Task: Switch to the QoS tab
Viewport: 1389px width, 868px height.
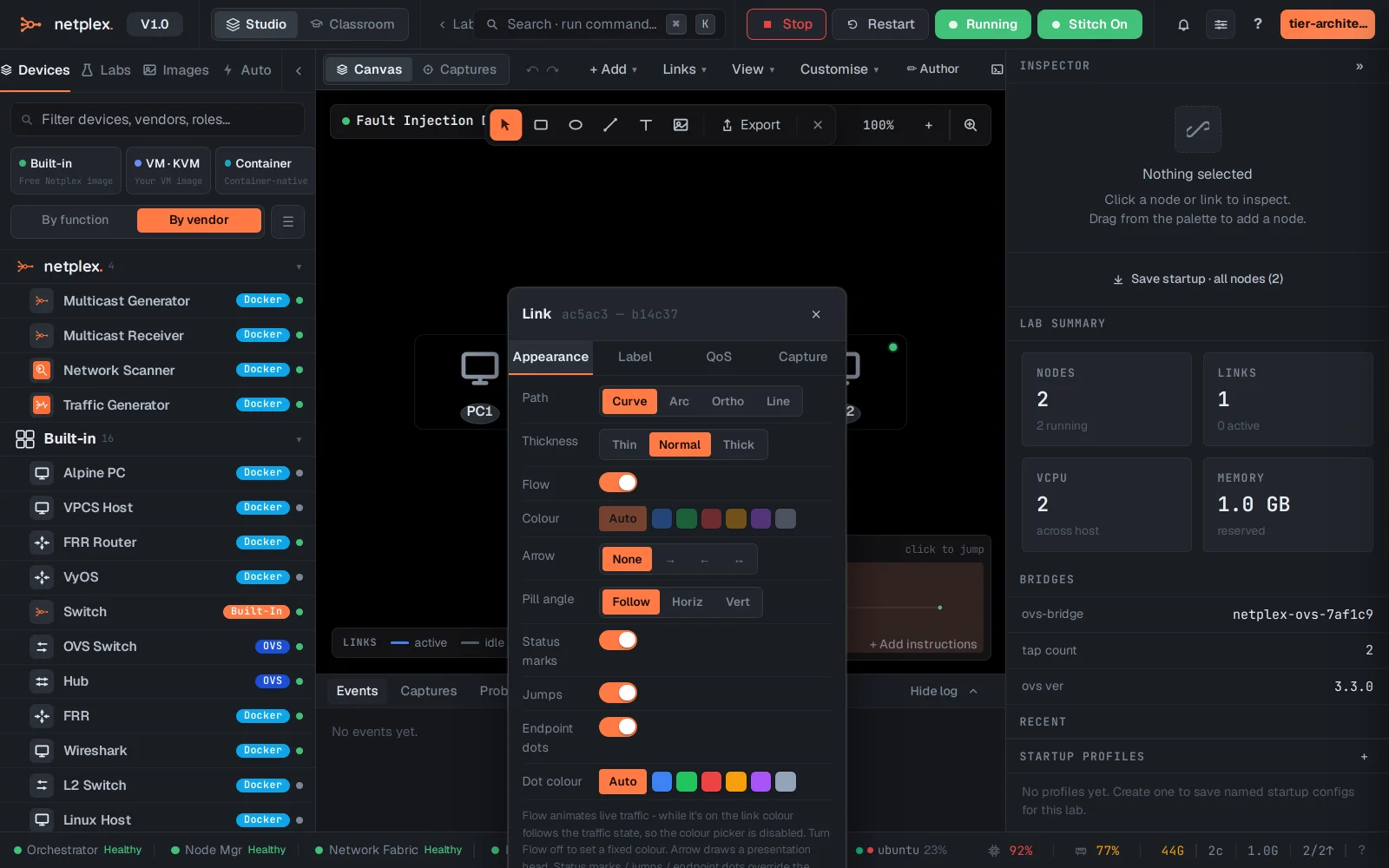Action: [719, 357]
